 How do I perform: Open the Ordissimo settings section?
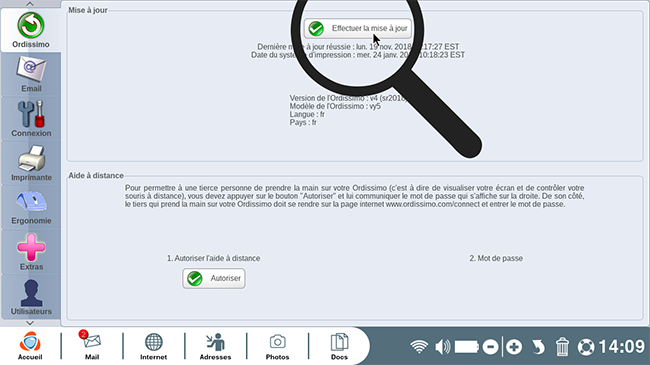click(x=31, y=30)
